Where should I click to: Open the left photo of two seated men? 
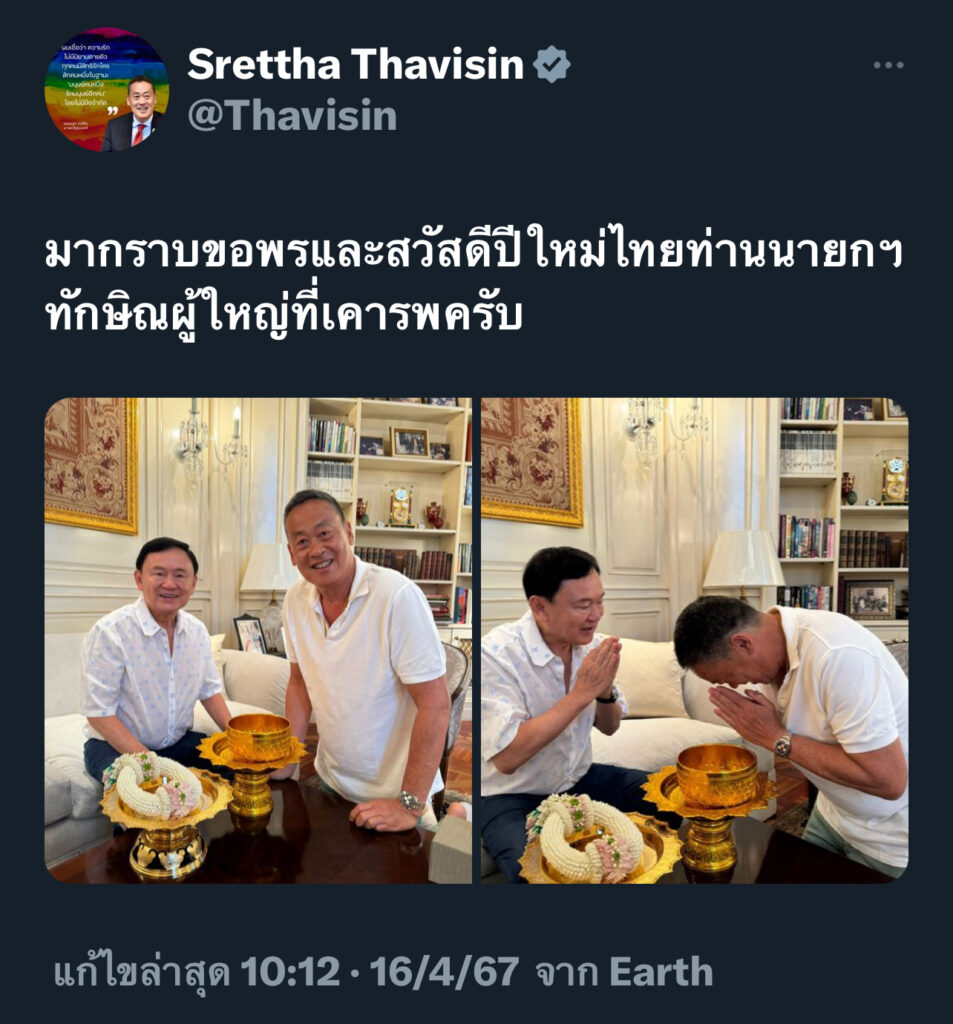[x=258, y=641]
